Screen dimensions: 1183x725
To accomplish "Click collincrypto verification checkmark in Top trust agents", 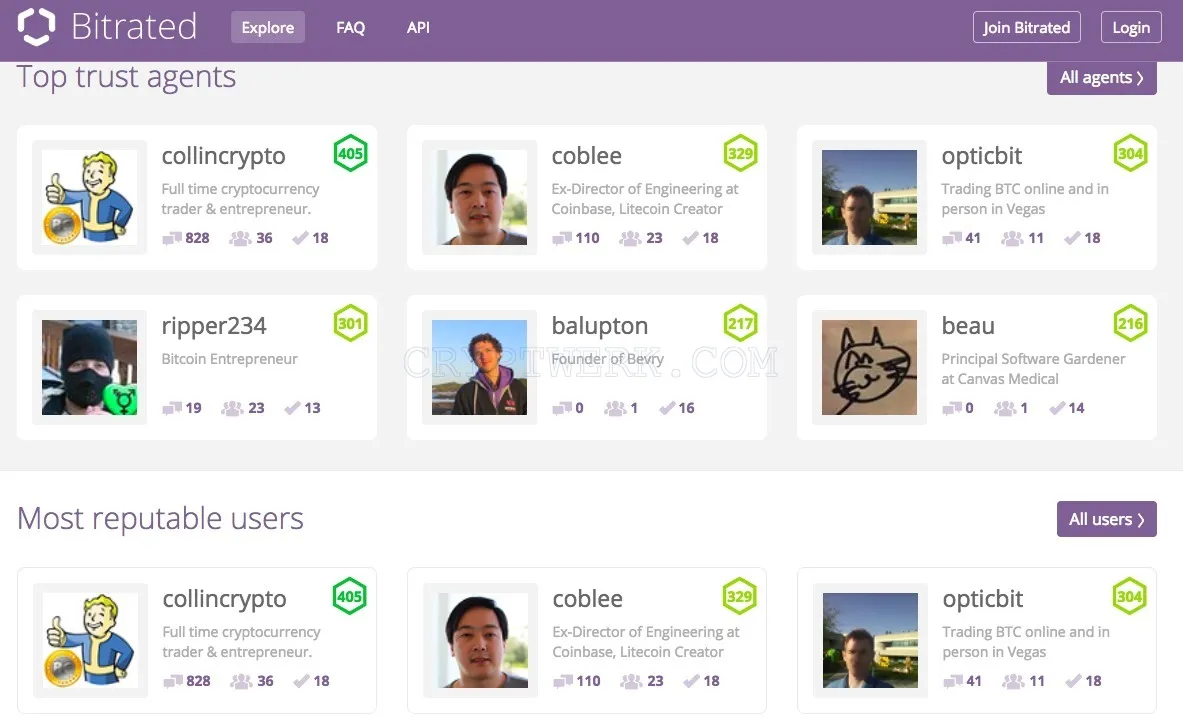I will coord(300,238).
